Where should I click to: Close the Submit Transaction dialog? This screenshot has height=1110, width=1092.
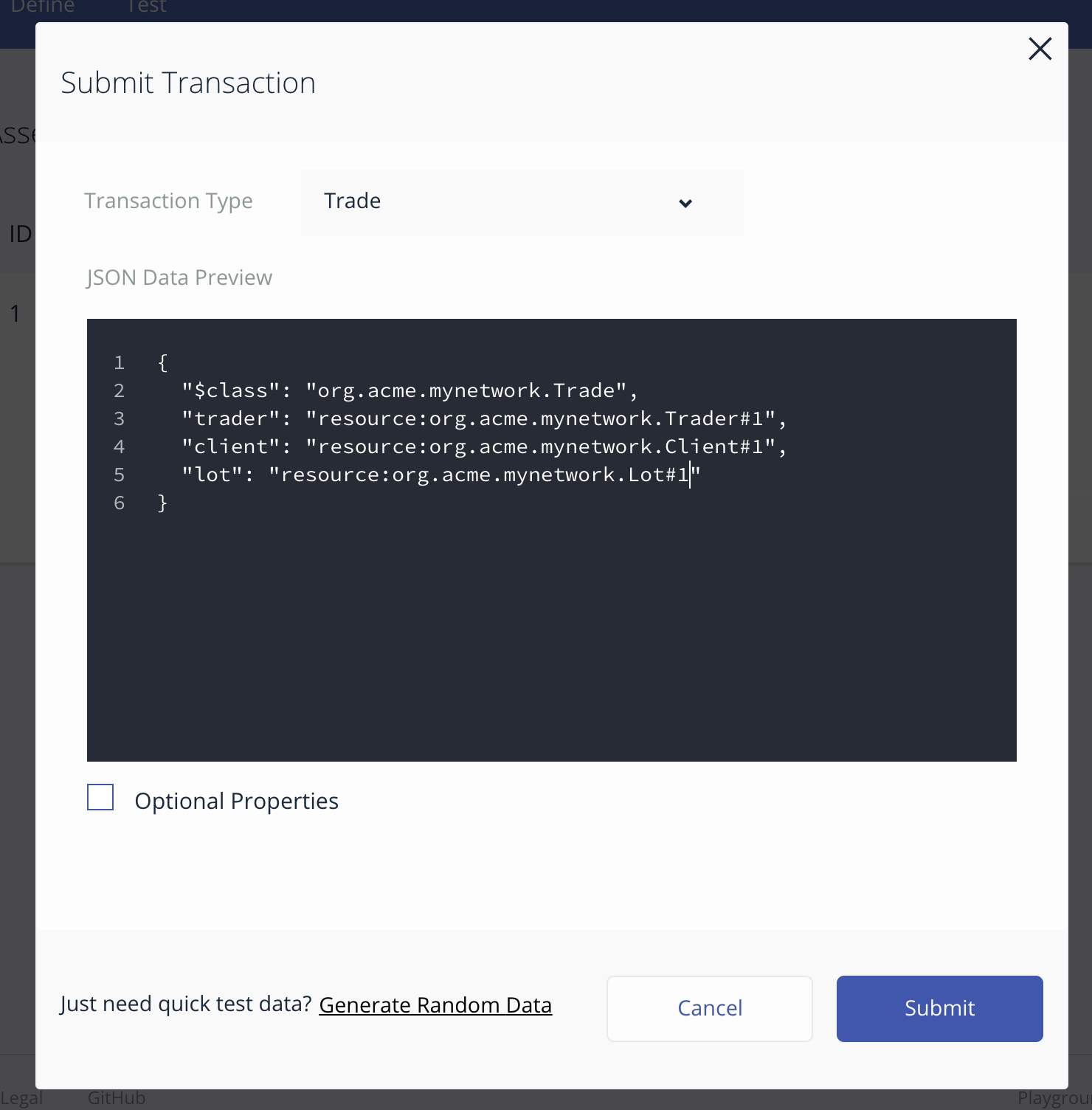(x=1040, y=49)
